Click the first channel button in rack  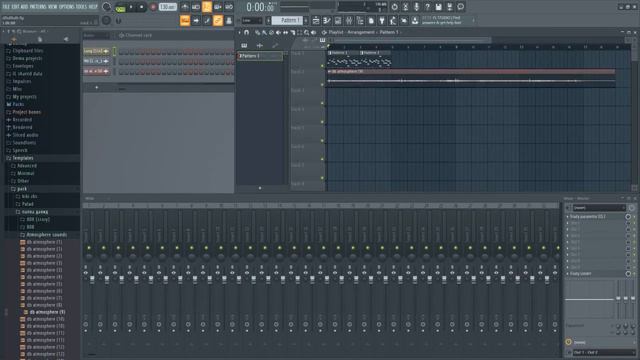96,51
